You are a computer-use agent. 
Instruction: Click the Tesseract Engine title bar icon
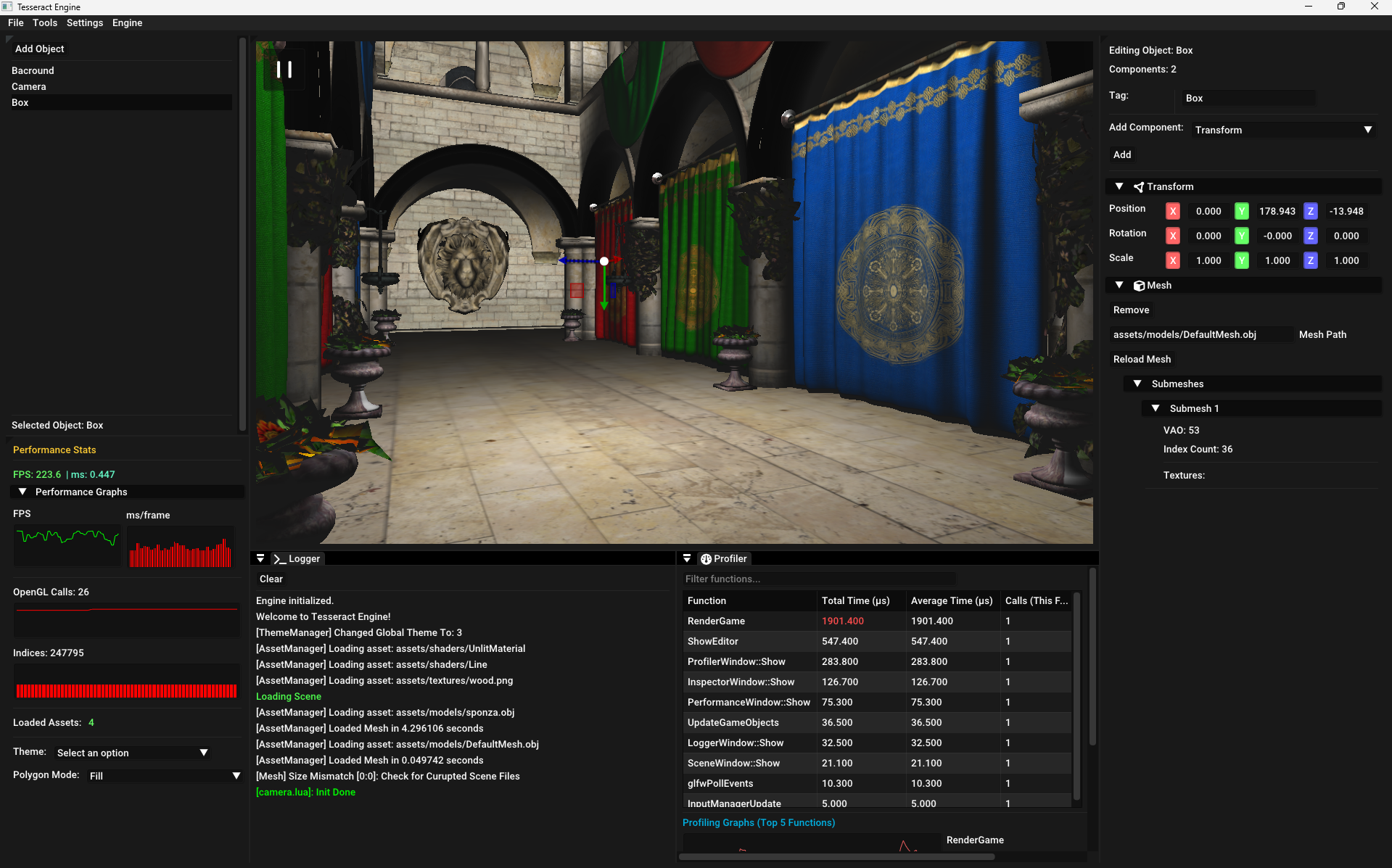tap(7, 7)
